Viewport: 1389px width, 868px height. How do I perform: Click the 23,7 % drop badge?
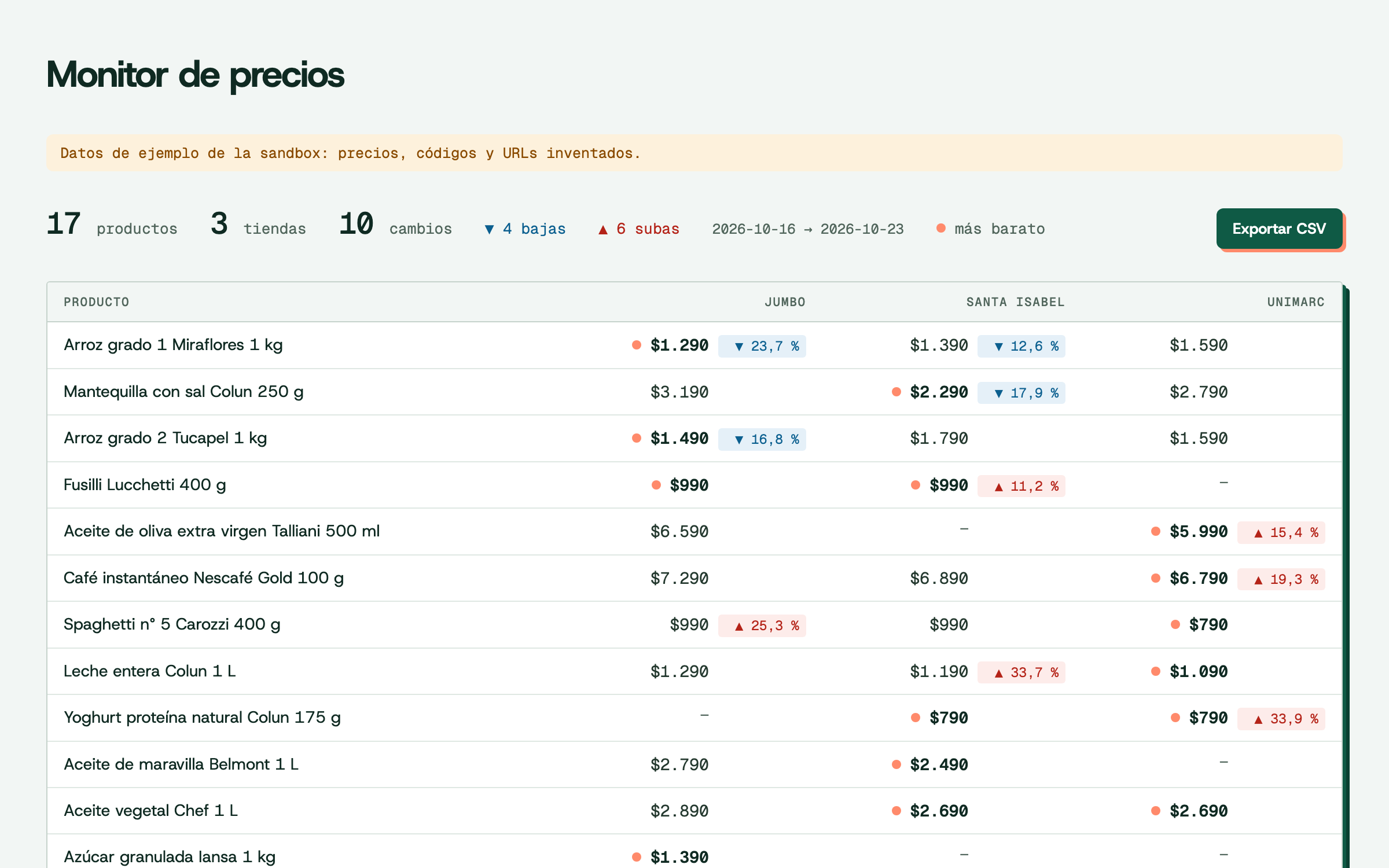tap(762, 346)
